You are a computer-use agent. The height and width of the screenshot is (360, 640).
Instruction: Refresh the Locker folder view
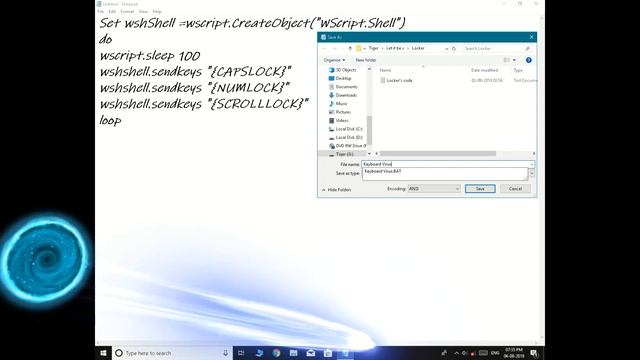pos(454,48)
